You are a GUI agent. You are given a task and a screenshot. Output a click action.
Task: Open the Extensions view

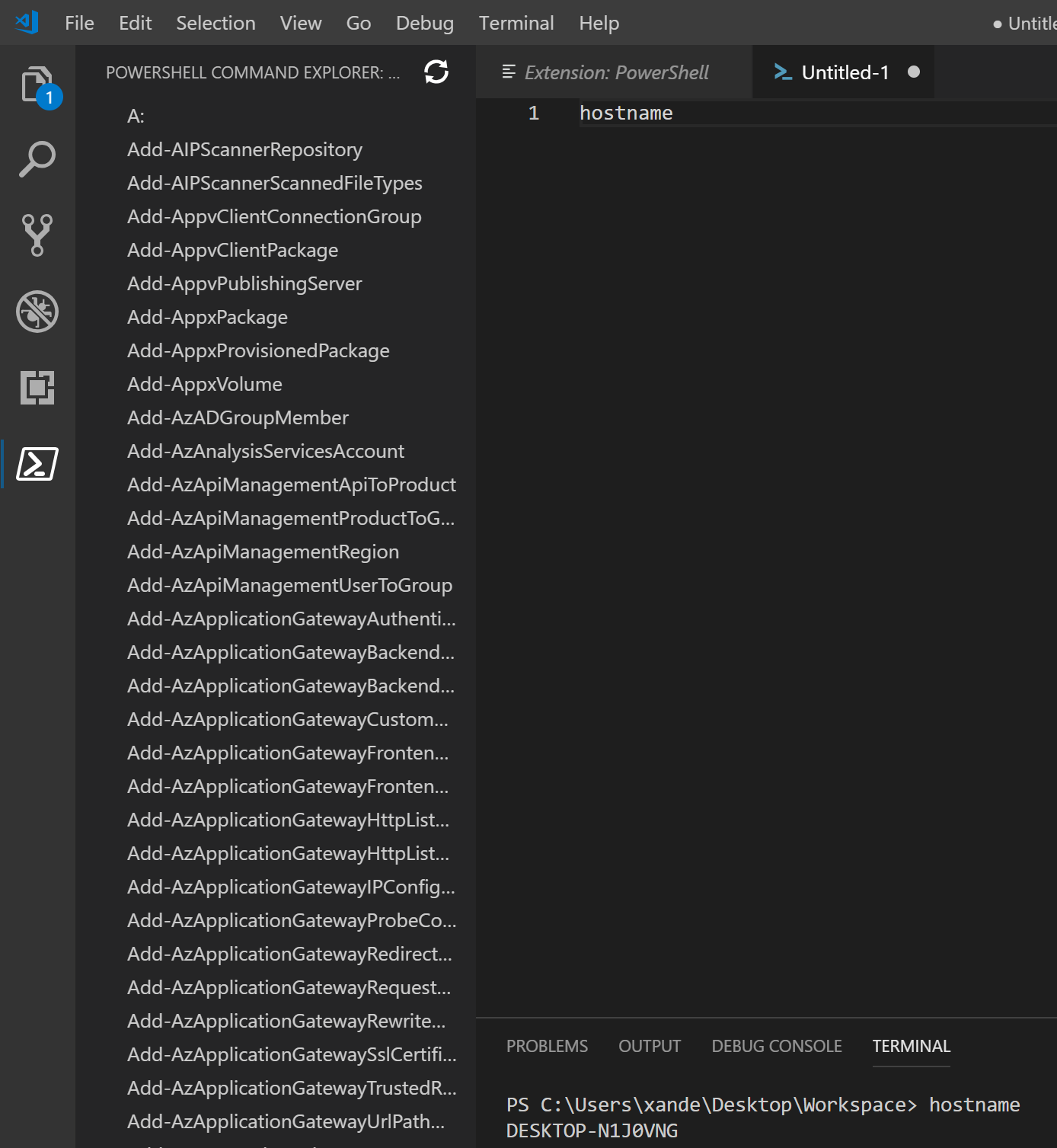(37, 389)
